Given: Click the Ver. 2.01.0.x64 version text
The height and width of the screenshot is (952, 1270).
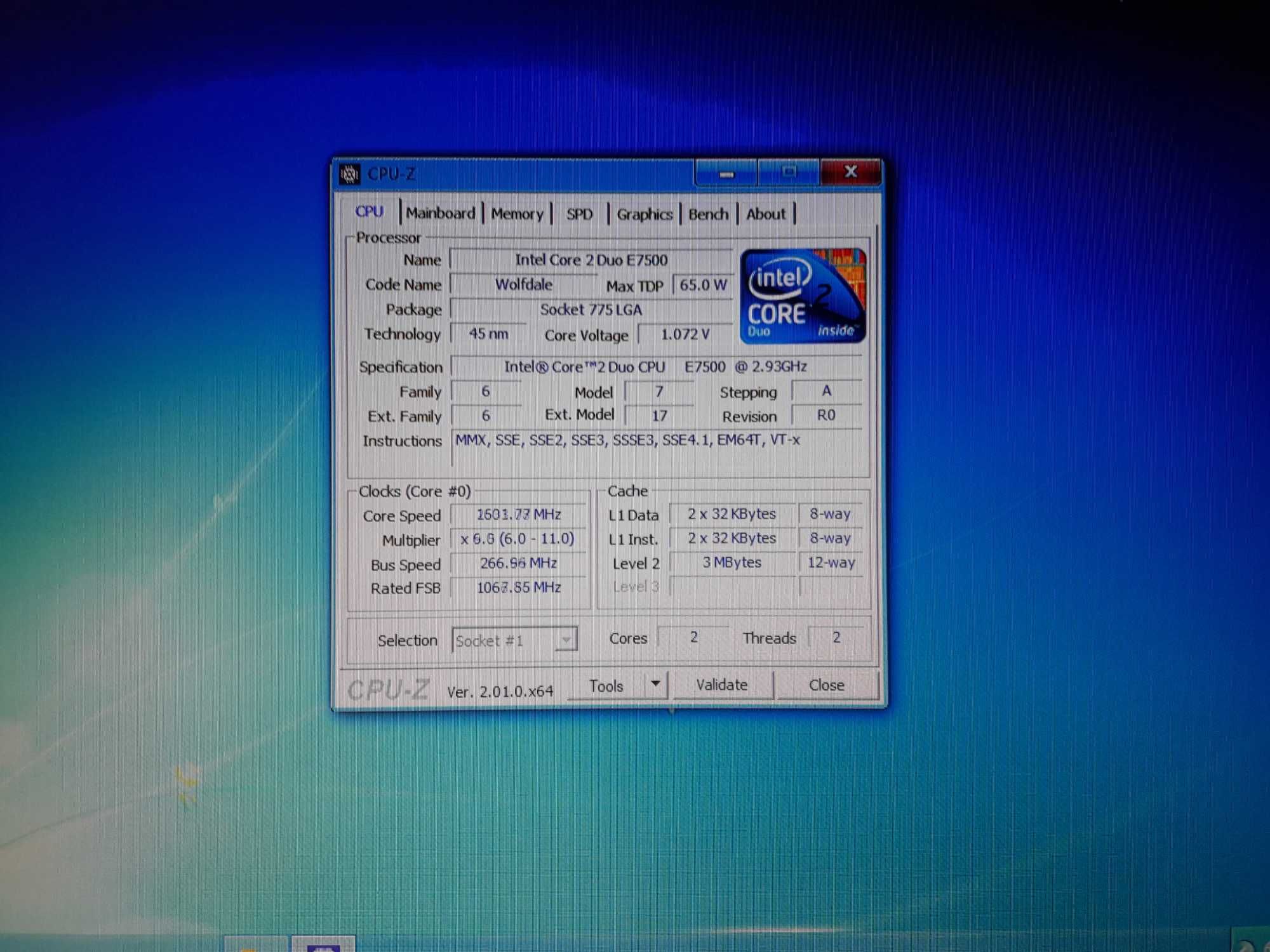Looking at the screenshot, I should pos(500,691).
